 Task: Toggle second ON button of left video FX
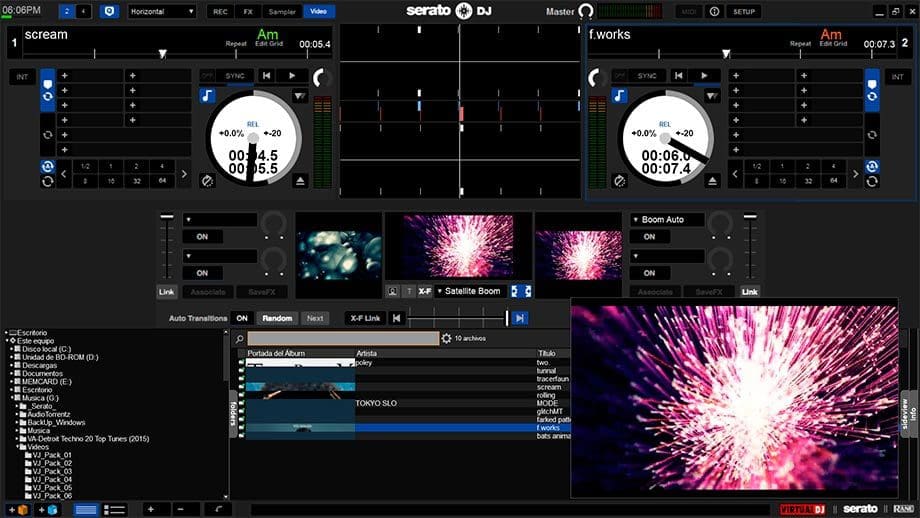pos(202,273)
